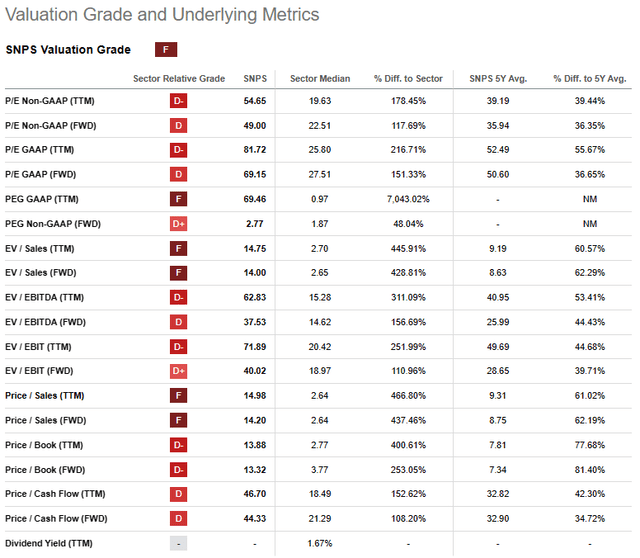Select the EV / EBITDA (FWD) row label

(x=45, y=322)
